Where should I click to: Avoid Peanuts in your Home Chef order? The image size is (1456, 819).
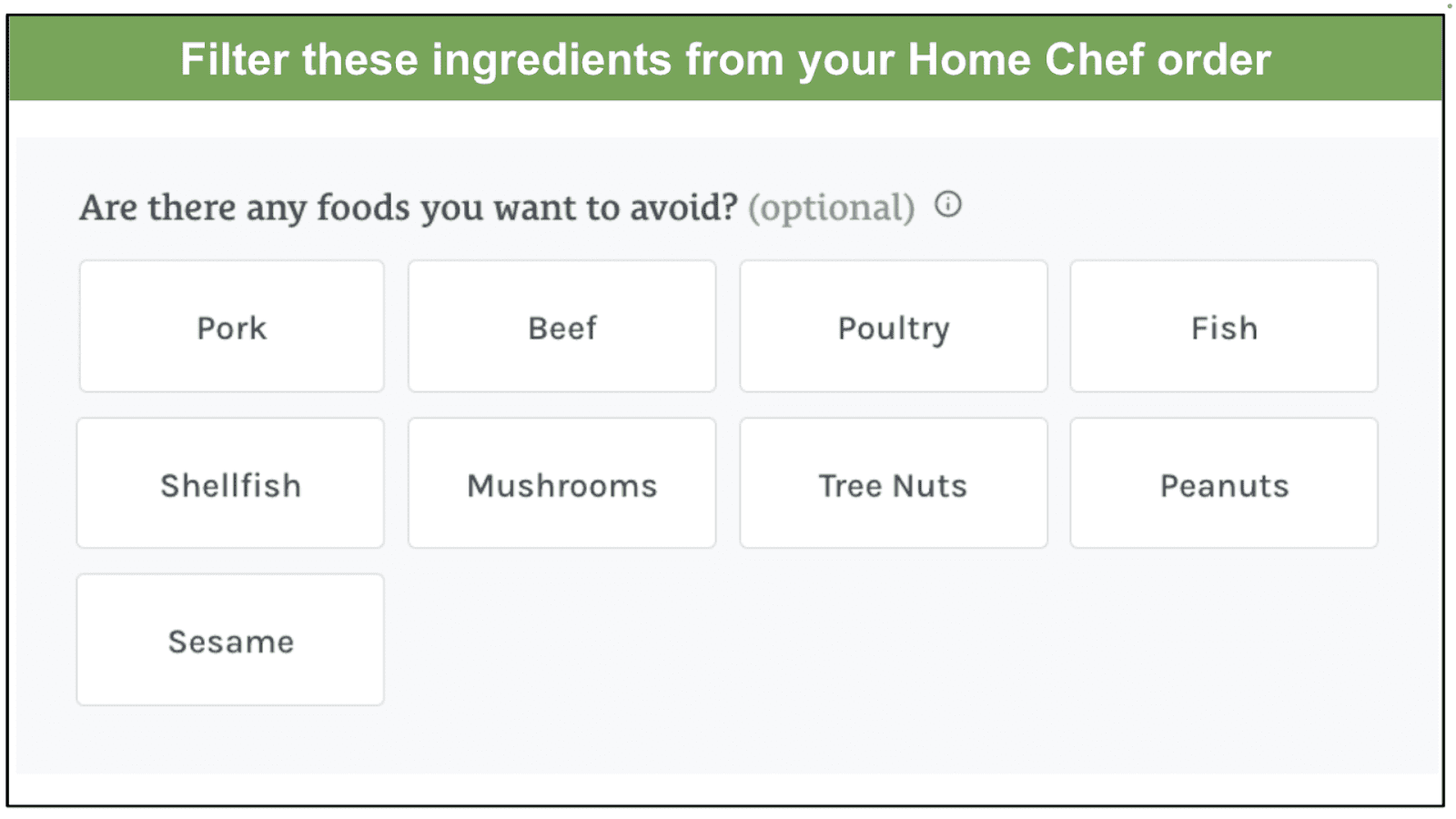pyautogui.click(x=1224, y=483)
